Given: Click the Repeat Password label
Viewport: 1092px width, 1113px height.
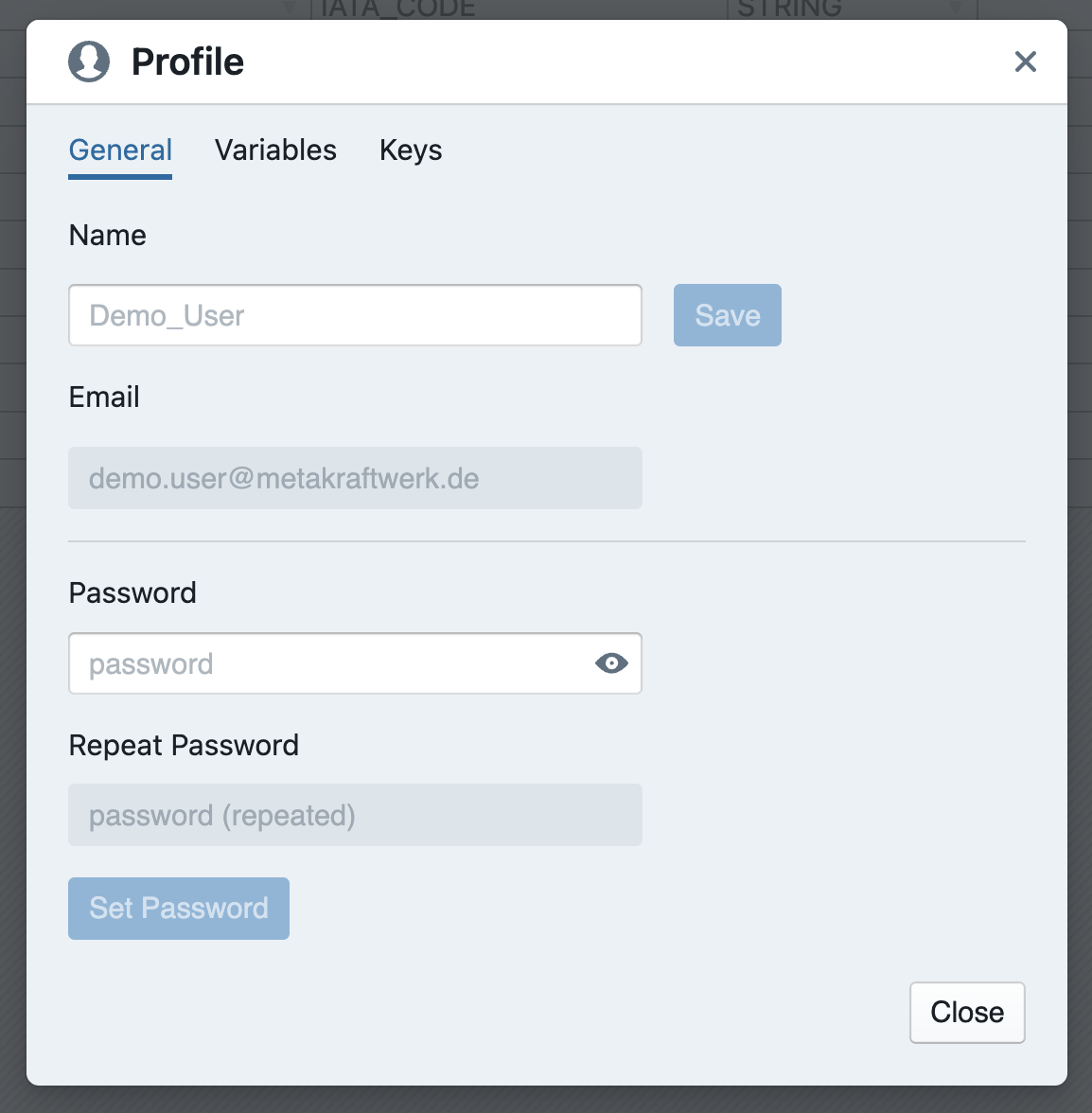Looking at the screenshot, I should point(184,745).
